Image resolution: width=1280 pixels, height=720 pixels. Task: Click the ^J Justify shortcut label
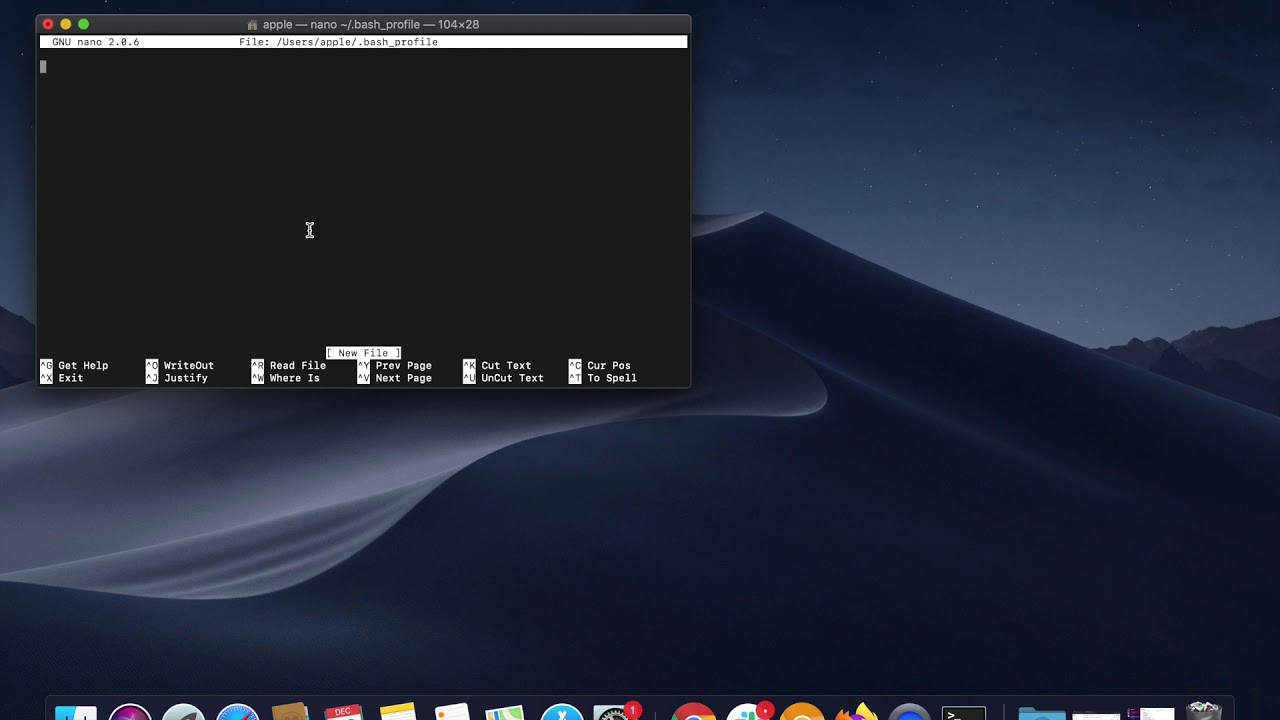pyautogui.click(x=177, y=378)
